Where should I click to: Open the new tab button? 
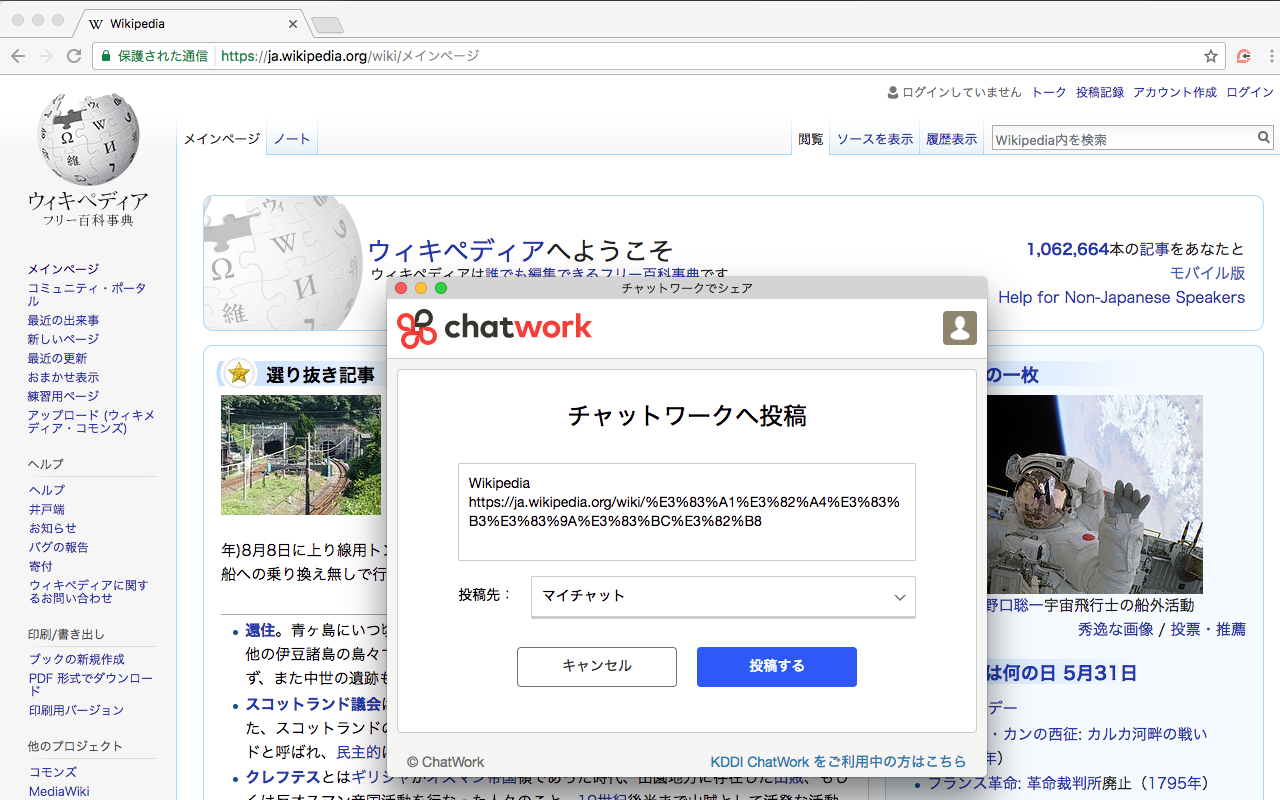click(x=327, y=24)
